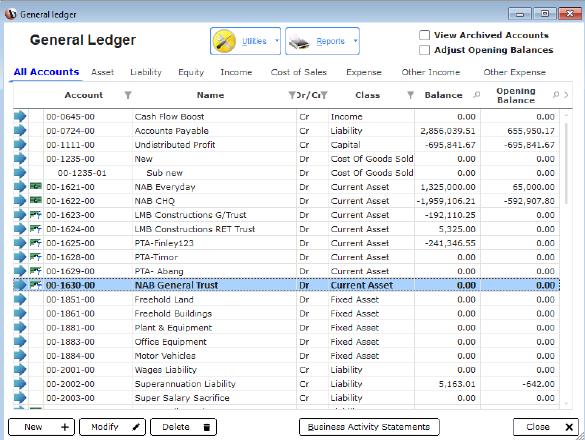Go to the Cost of Sales tab
Viewport: 585px width, 440px height.
[298, 72]
